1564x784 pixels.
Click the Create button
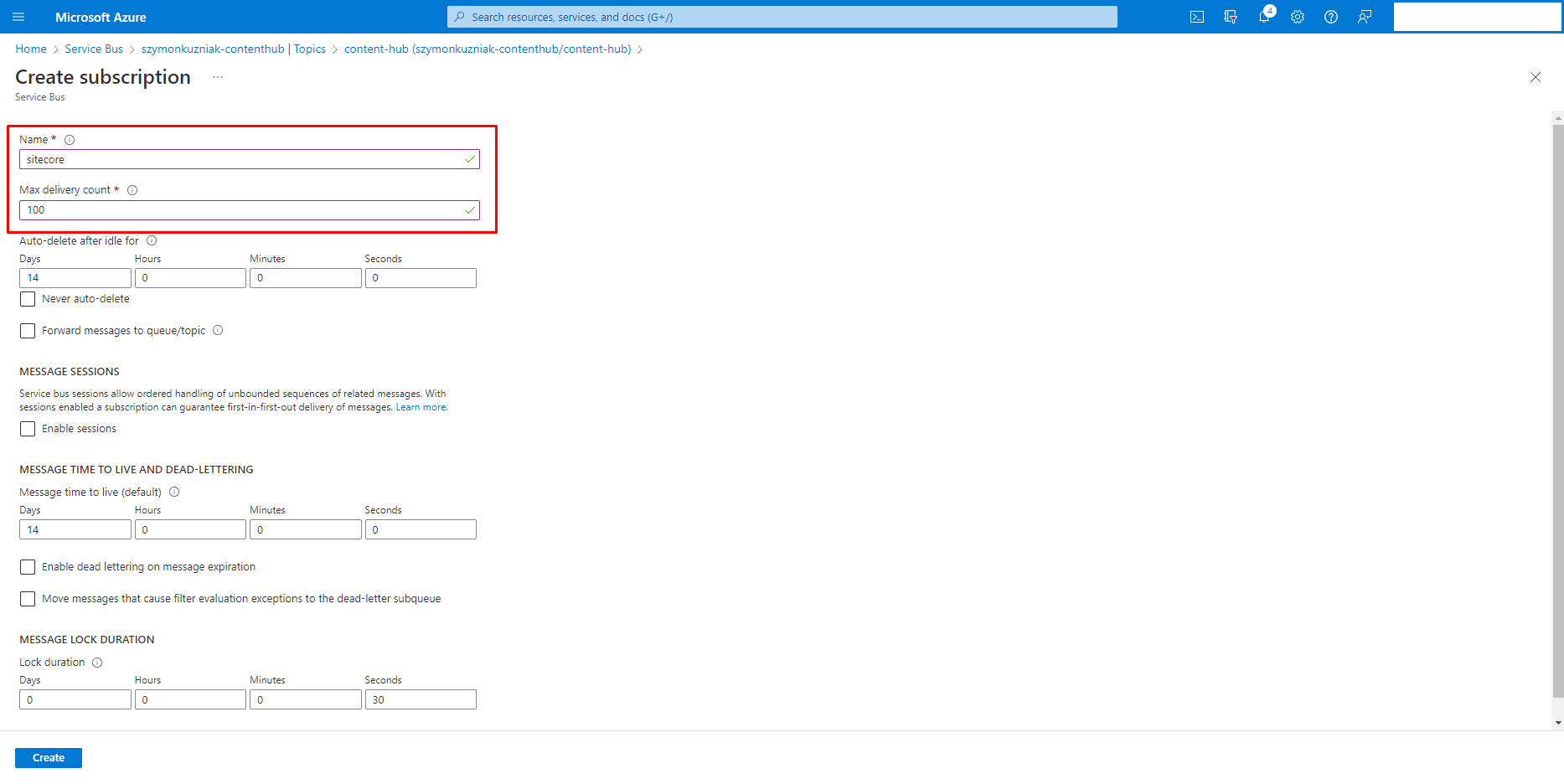point(49,758)
